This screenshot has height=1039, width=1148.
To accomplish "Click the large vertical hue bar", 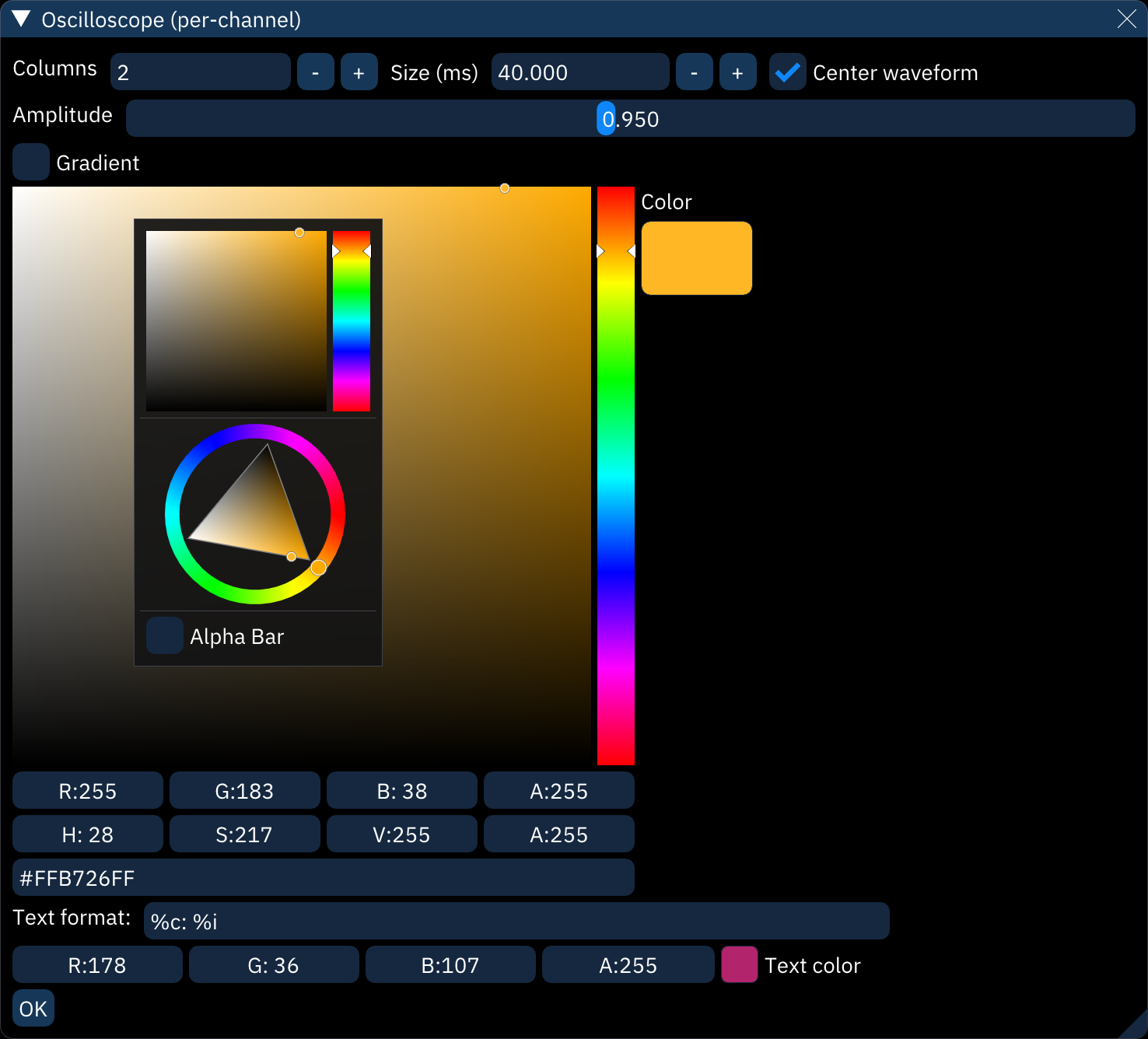I will [x=616, y=476].
